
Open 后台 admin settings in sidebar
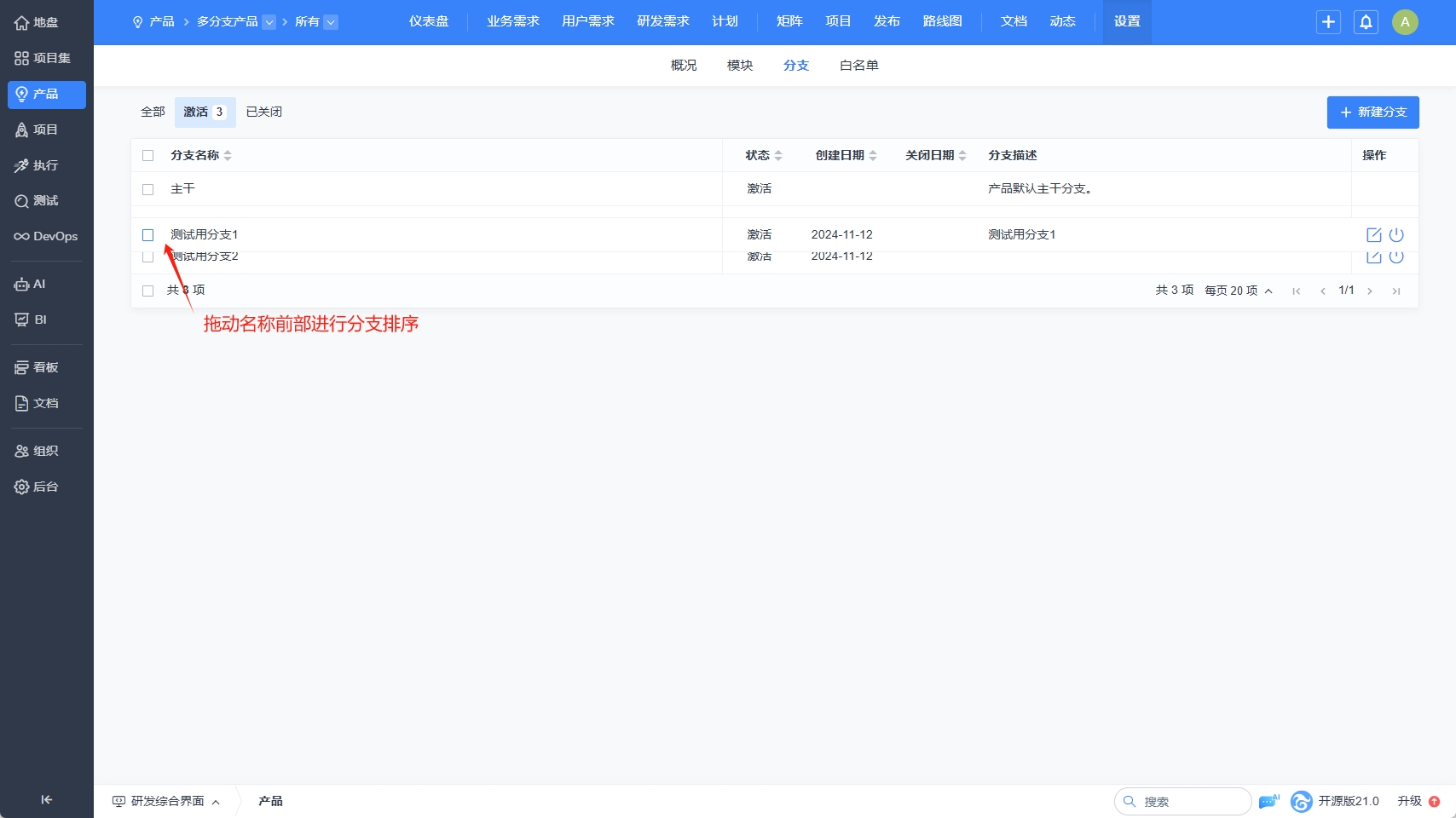click(x=46, y=487)
